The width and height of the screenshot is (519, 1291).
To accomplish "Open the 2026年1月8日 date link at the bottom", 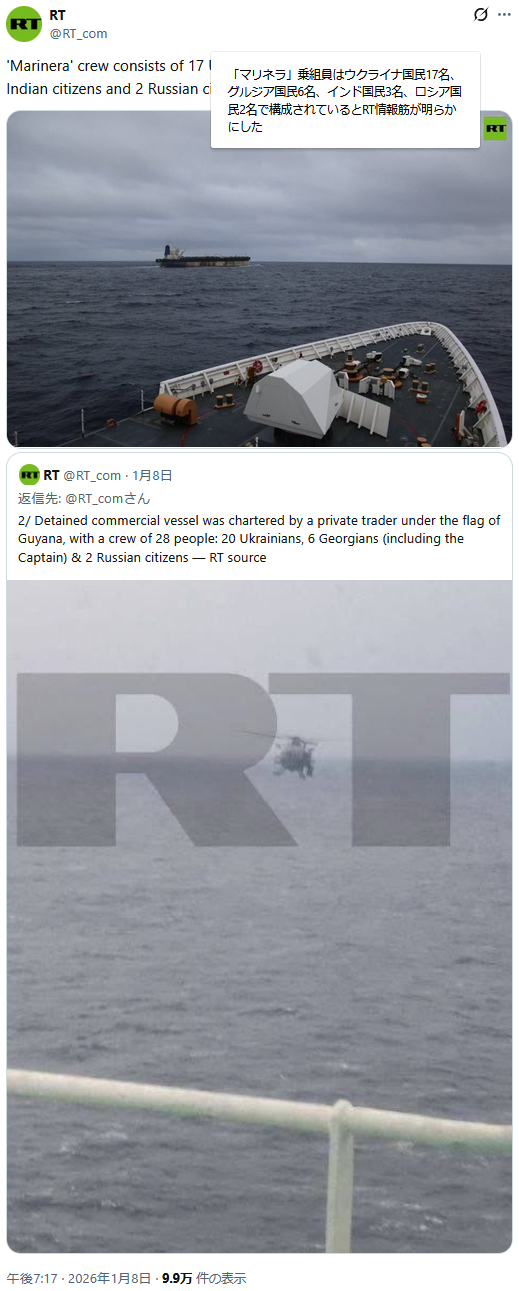I will [x=109, y=1278].
